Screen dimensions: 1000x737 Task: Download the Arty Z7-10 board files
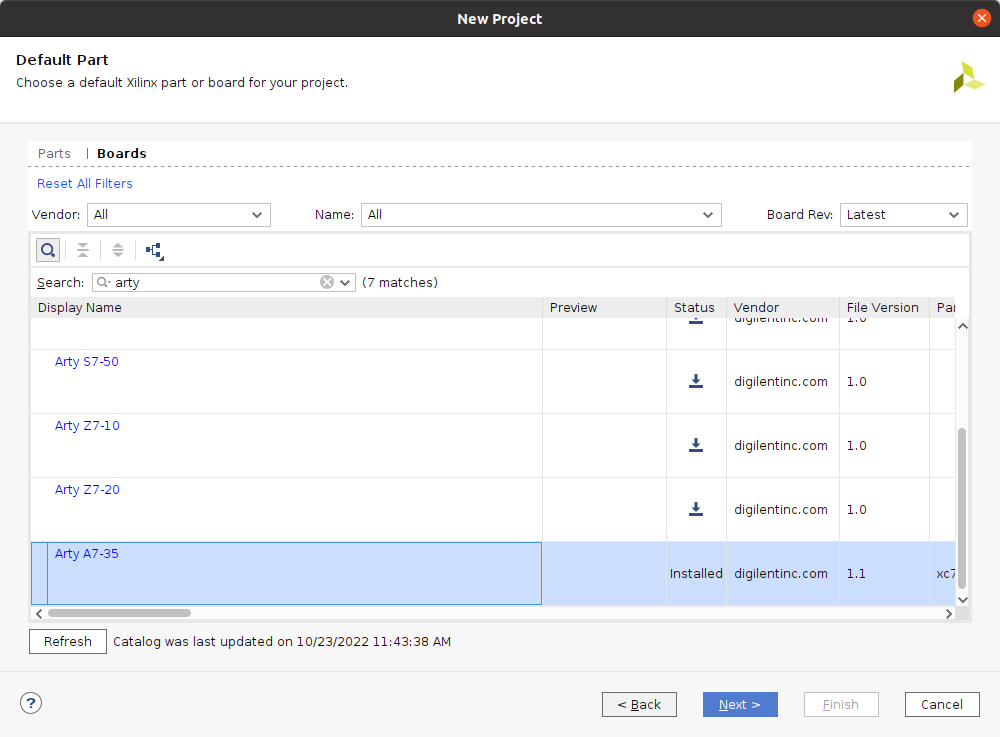(x=696, y=445)
